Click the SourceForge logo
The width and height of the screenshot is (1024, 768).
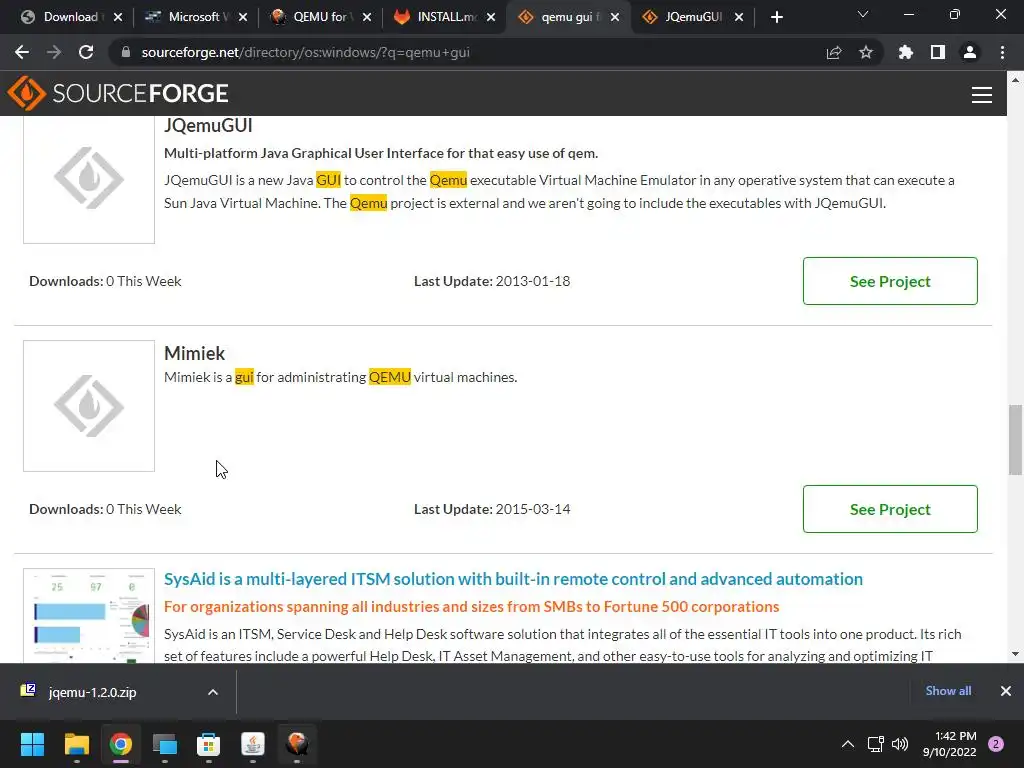[118, 93]
